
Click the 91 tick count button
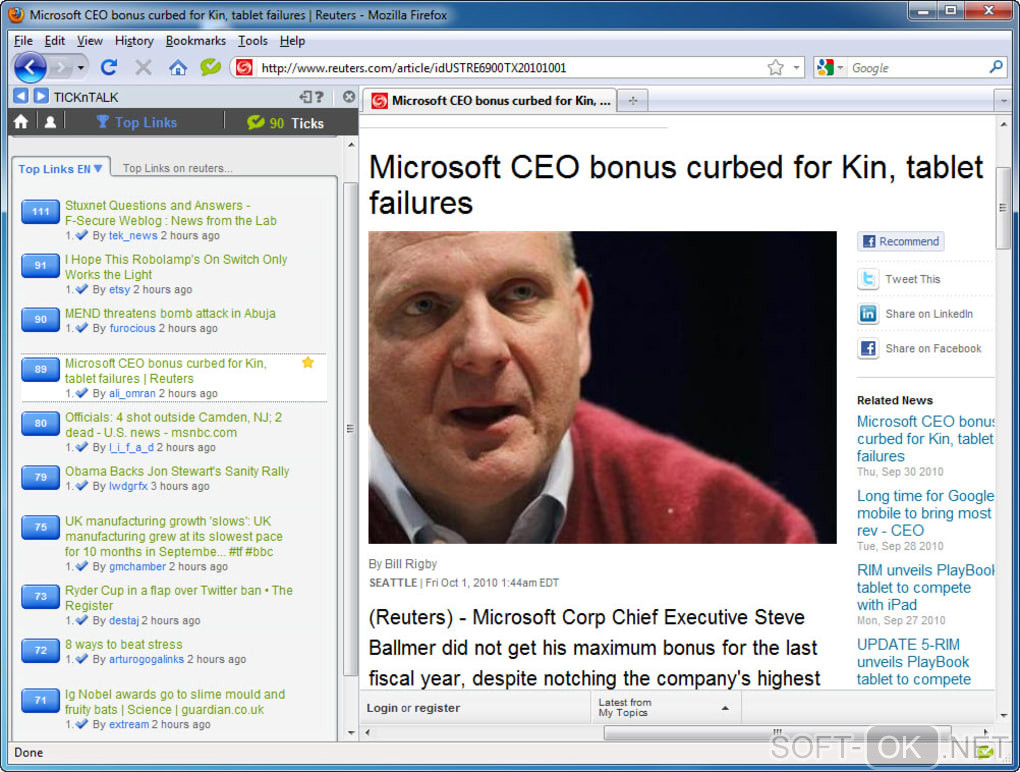40,266
